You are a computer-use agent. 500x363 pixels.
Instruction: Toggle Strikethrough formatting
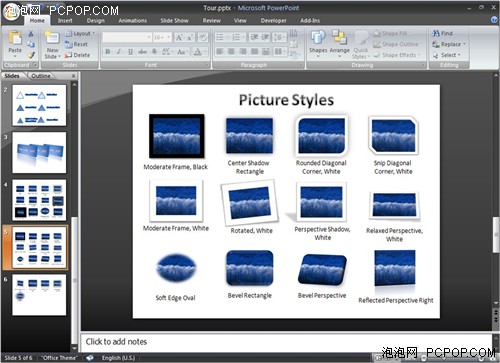pos(142,52)
